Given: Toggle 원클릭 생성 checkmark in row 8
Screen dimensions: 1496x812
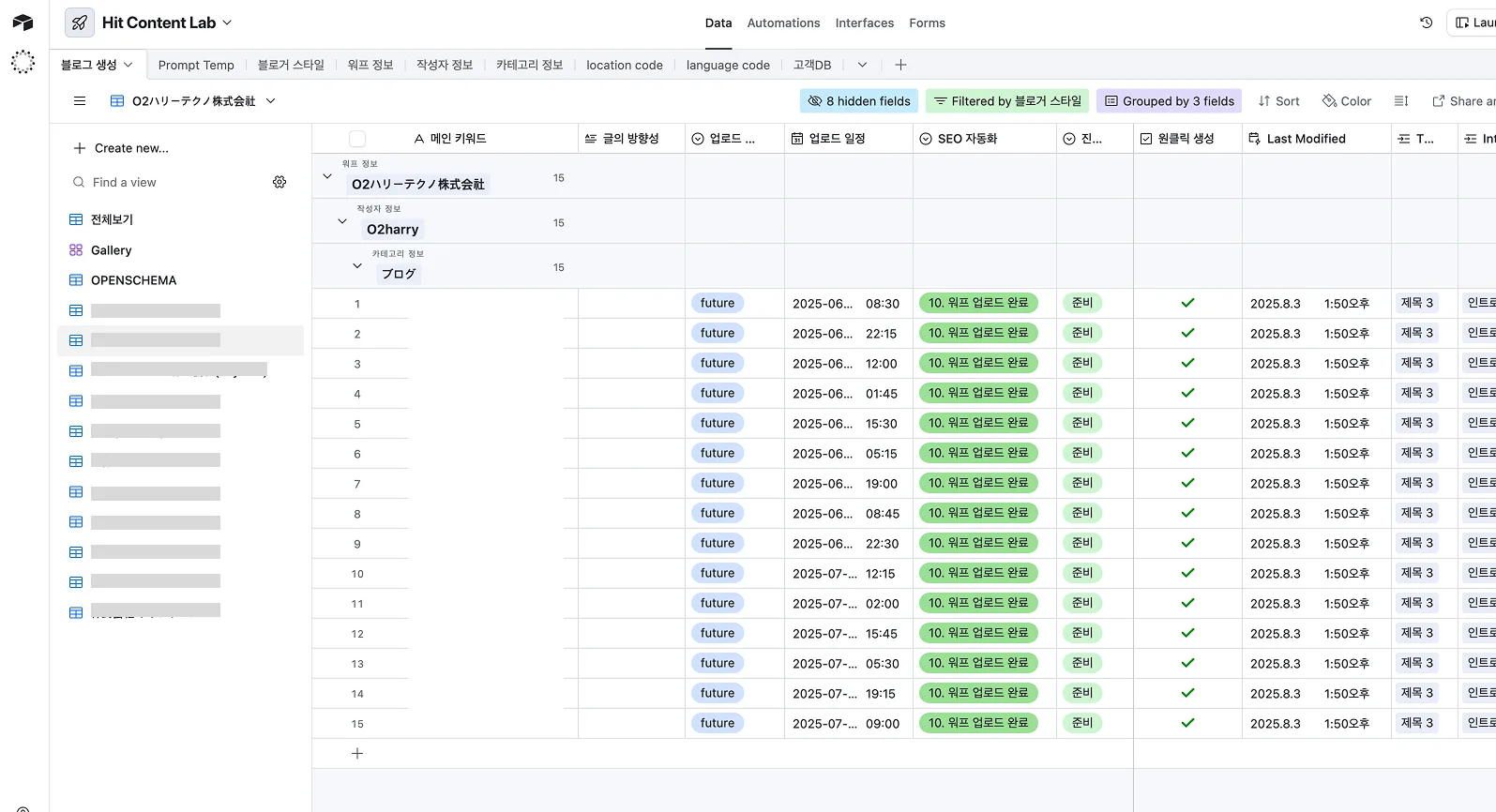Looking at the screenshot, I should click(x=1187, y=513).
